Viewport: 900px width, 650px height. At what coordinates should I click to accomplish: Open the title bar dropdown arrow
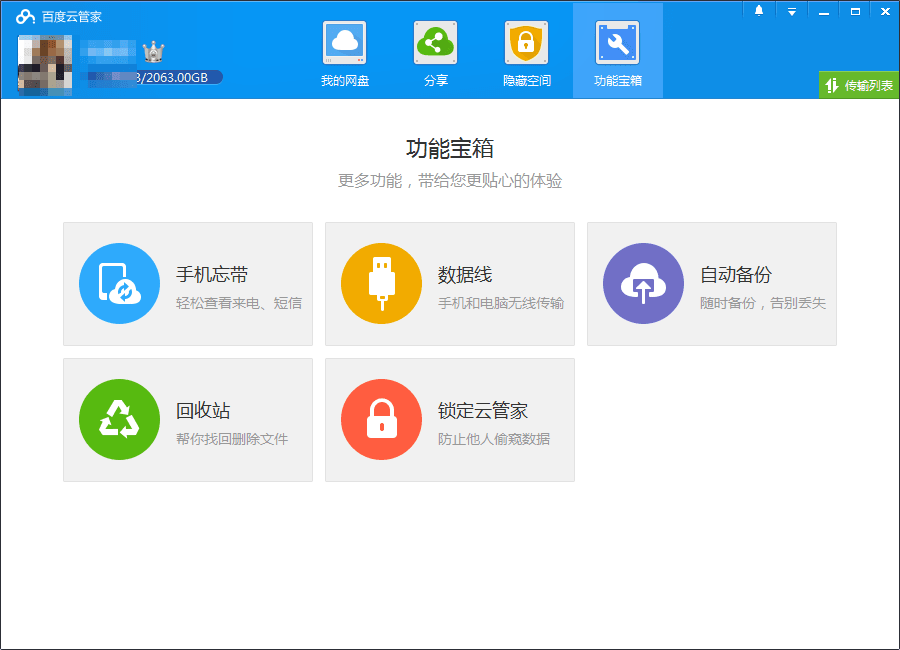(x=792, y=11)
